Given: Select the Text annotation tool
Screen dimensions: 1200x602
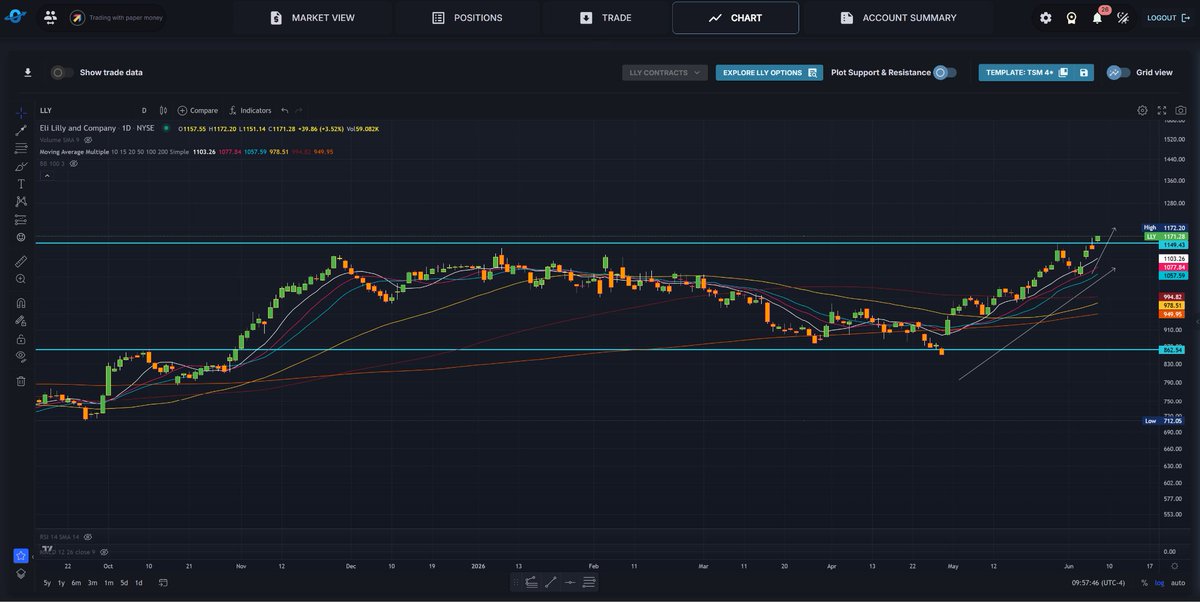Looking at the screenshot, I should pyautogui.click(x=21, y=184).
